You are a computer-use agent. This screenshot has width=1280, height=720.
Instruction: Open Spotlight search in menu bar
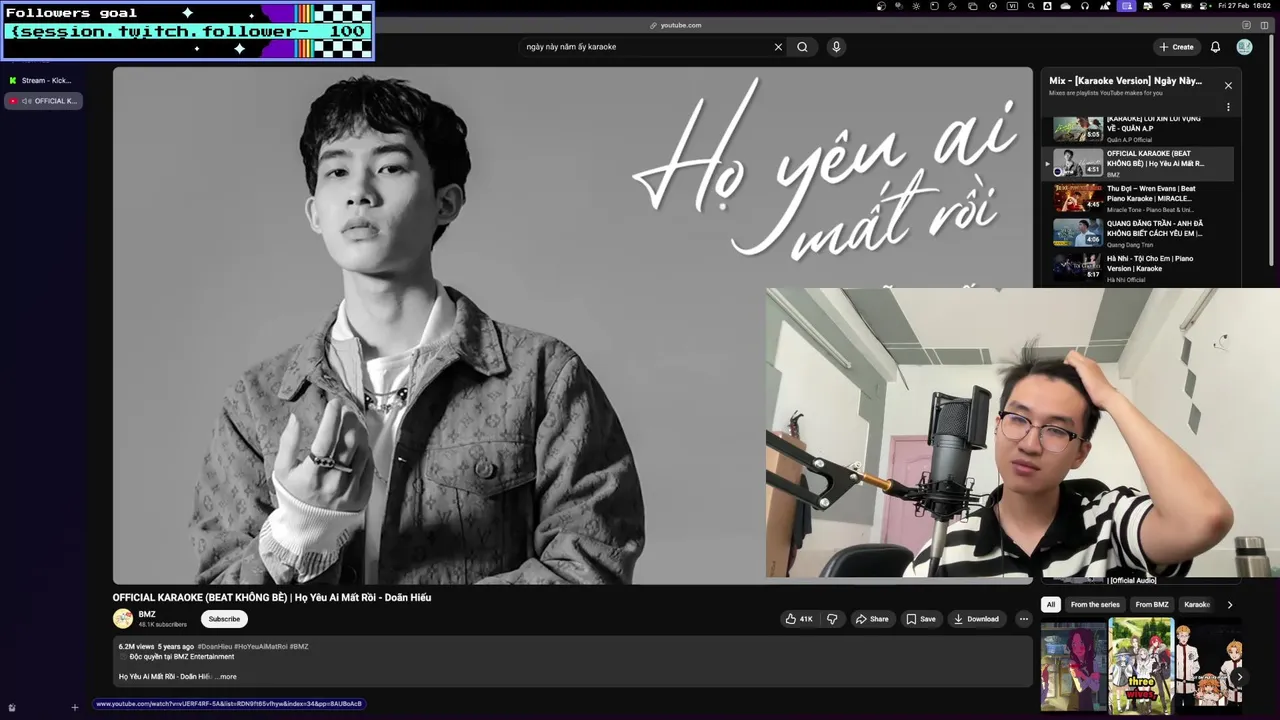1032,6
